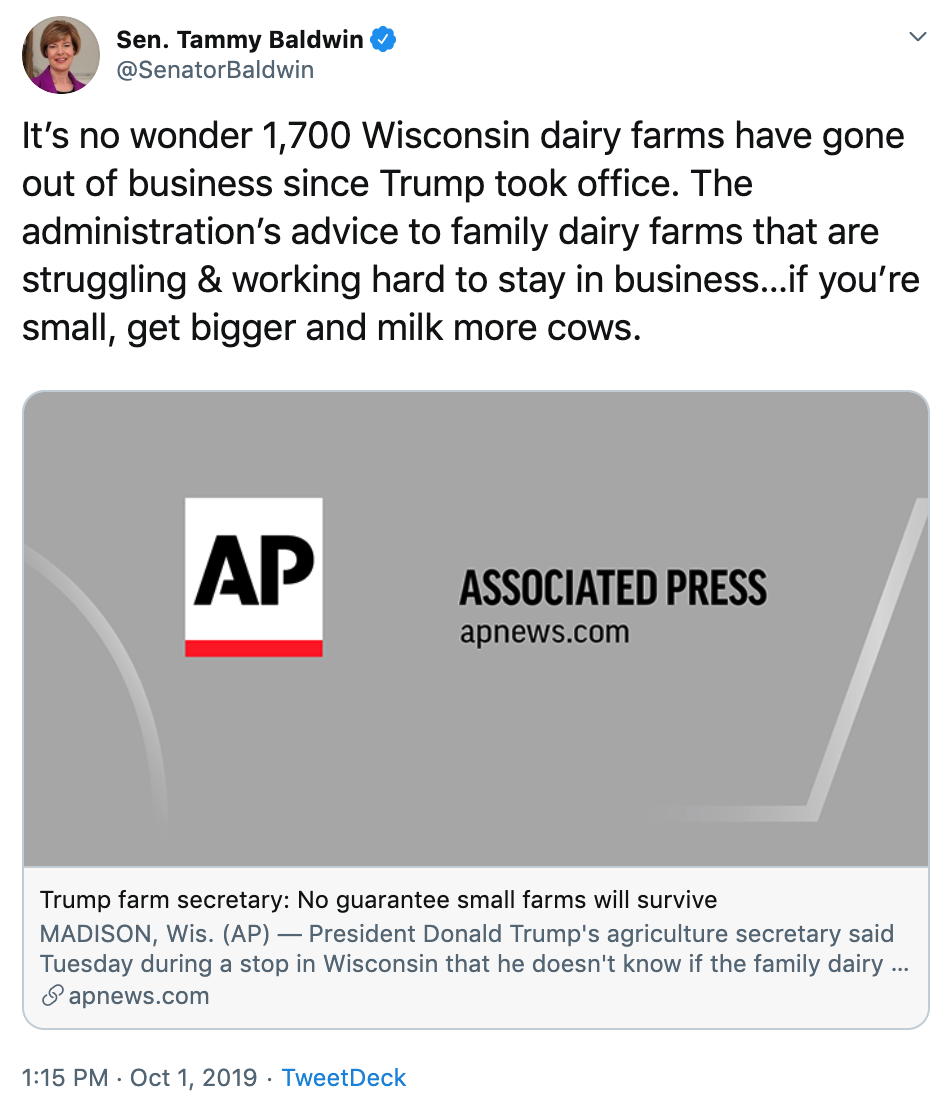952x1112 pixels.
Task: Open the apnews.com link at card bottom
Action: tap(138, 996)
